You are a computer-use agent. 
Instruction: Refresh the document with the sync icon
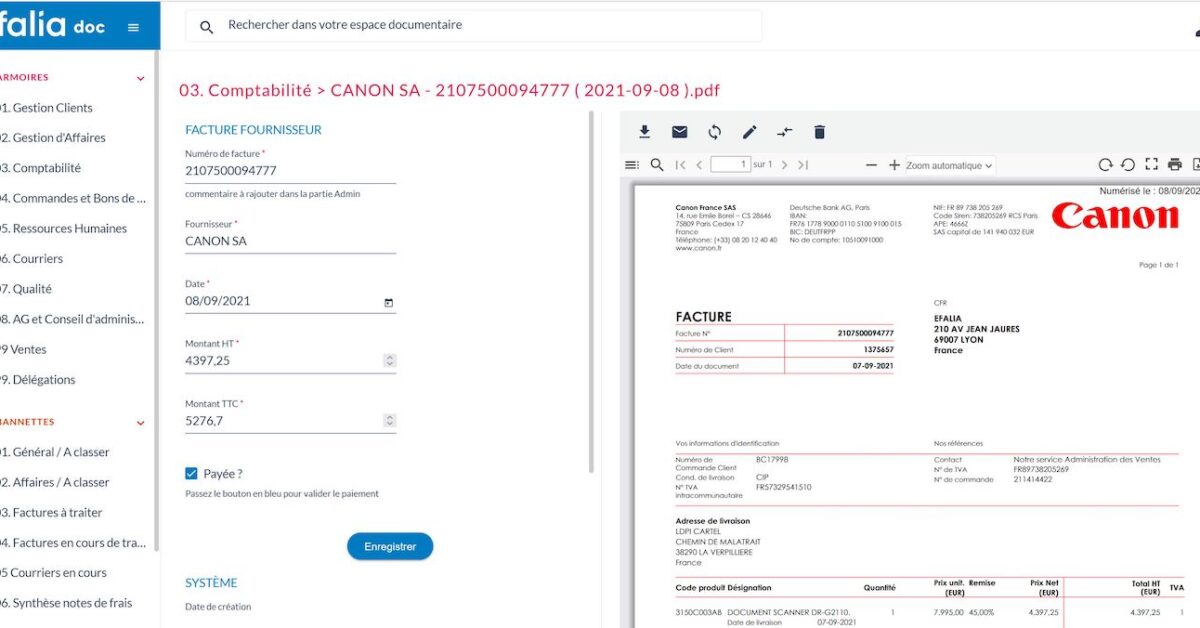click(714, 131)
